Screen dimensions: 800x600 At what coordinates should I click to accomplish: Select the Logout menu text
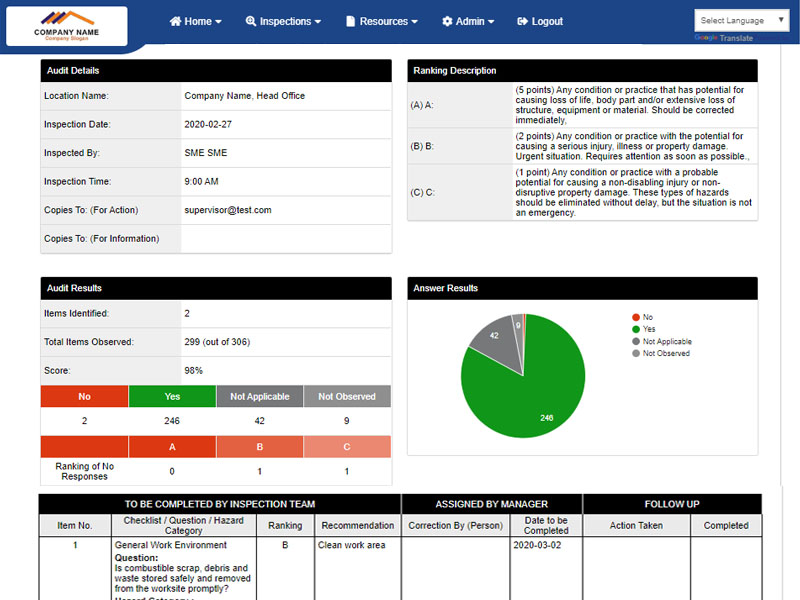pyautogui.click(x=547, y=21)
